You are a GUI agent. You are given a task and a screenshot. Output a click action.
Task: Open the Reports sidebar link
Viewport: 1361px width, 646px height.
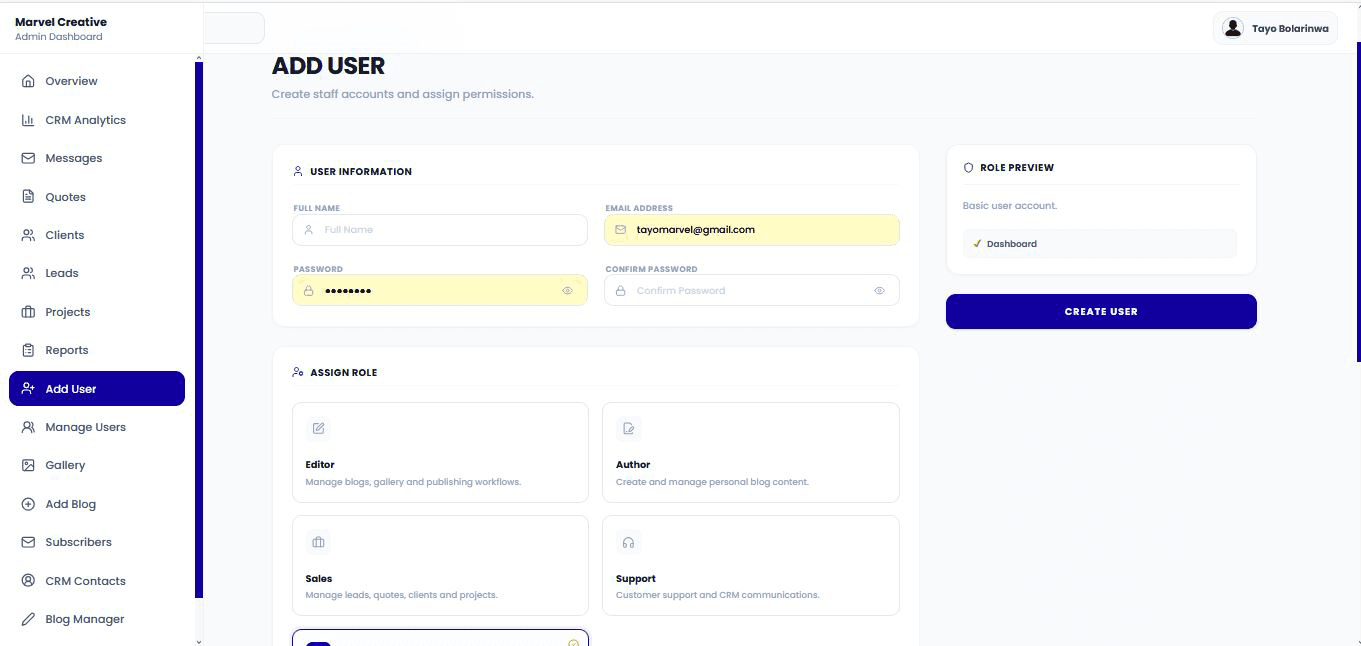(x=97, y=350)
